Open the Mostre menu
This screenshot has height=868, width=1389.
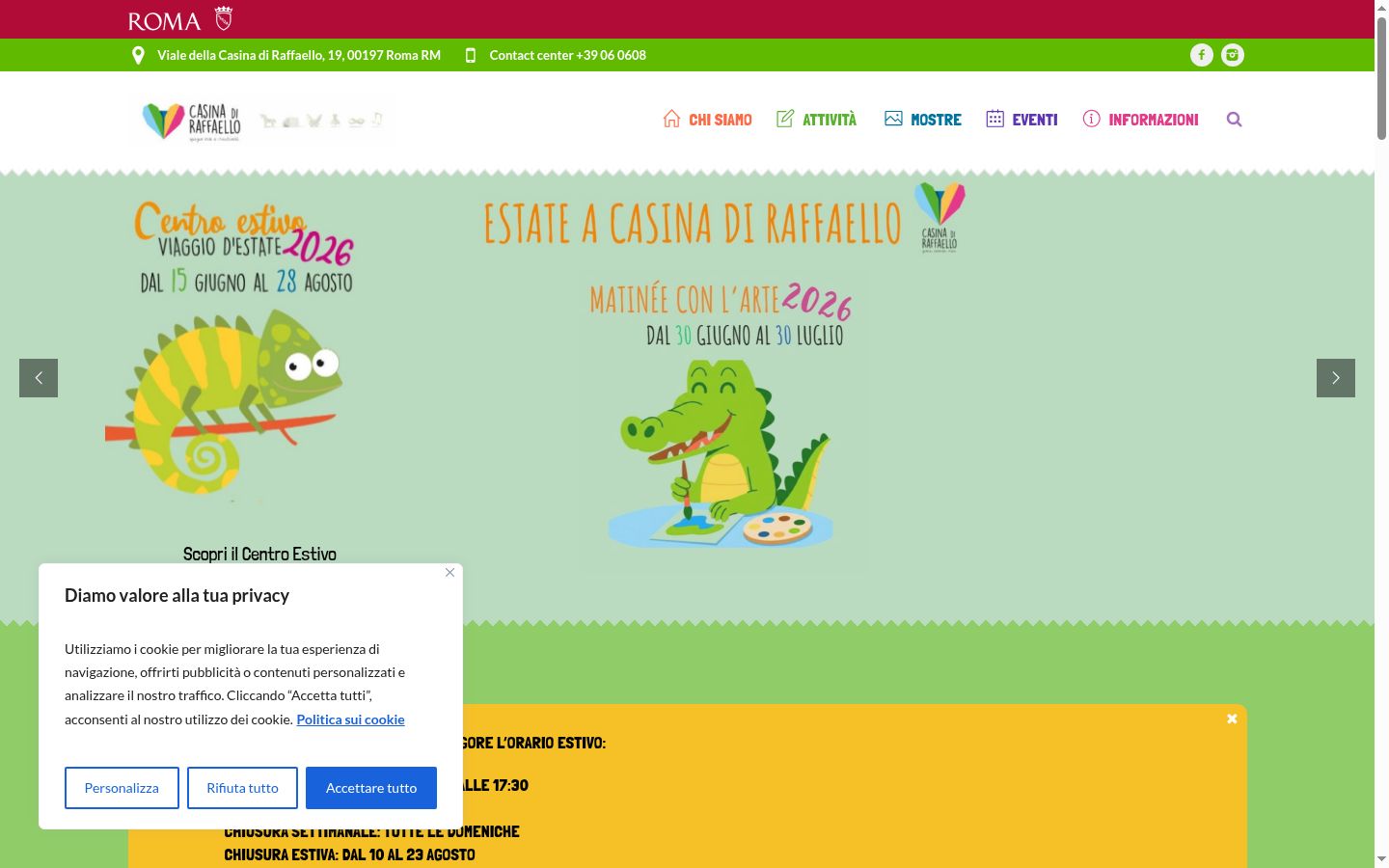(x=936, y=120)
